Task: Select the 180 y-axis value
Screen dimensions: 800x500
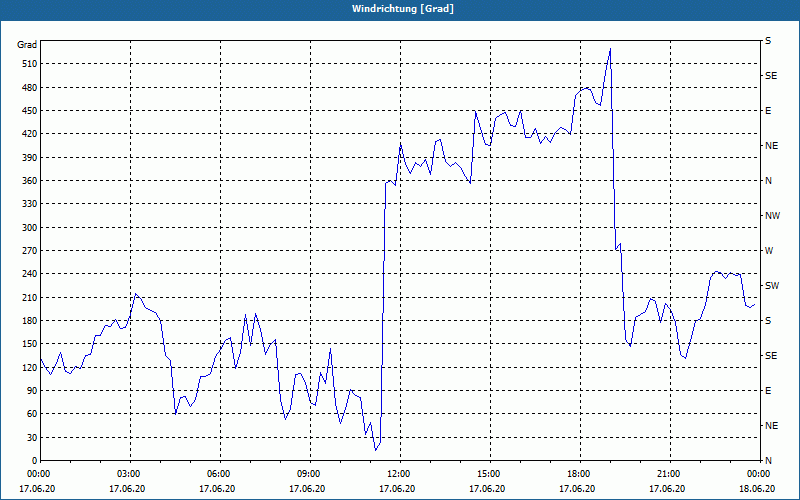Action: pos(30,321)
